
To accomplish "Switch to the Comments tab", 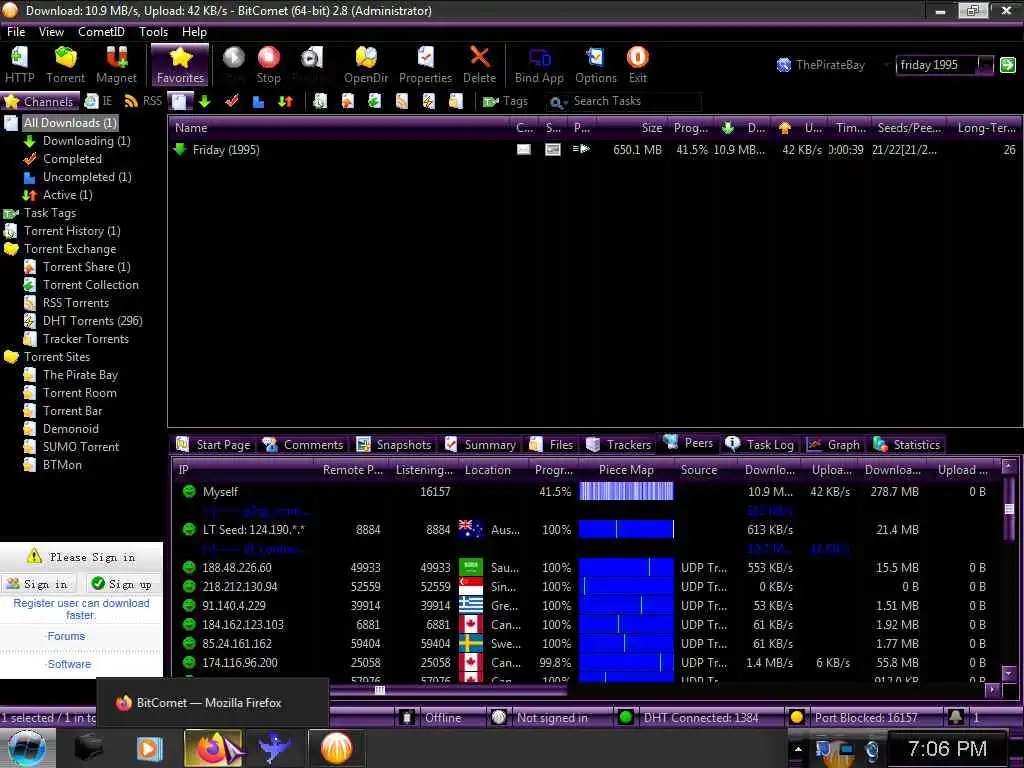I will [304, 445].
